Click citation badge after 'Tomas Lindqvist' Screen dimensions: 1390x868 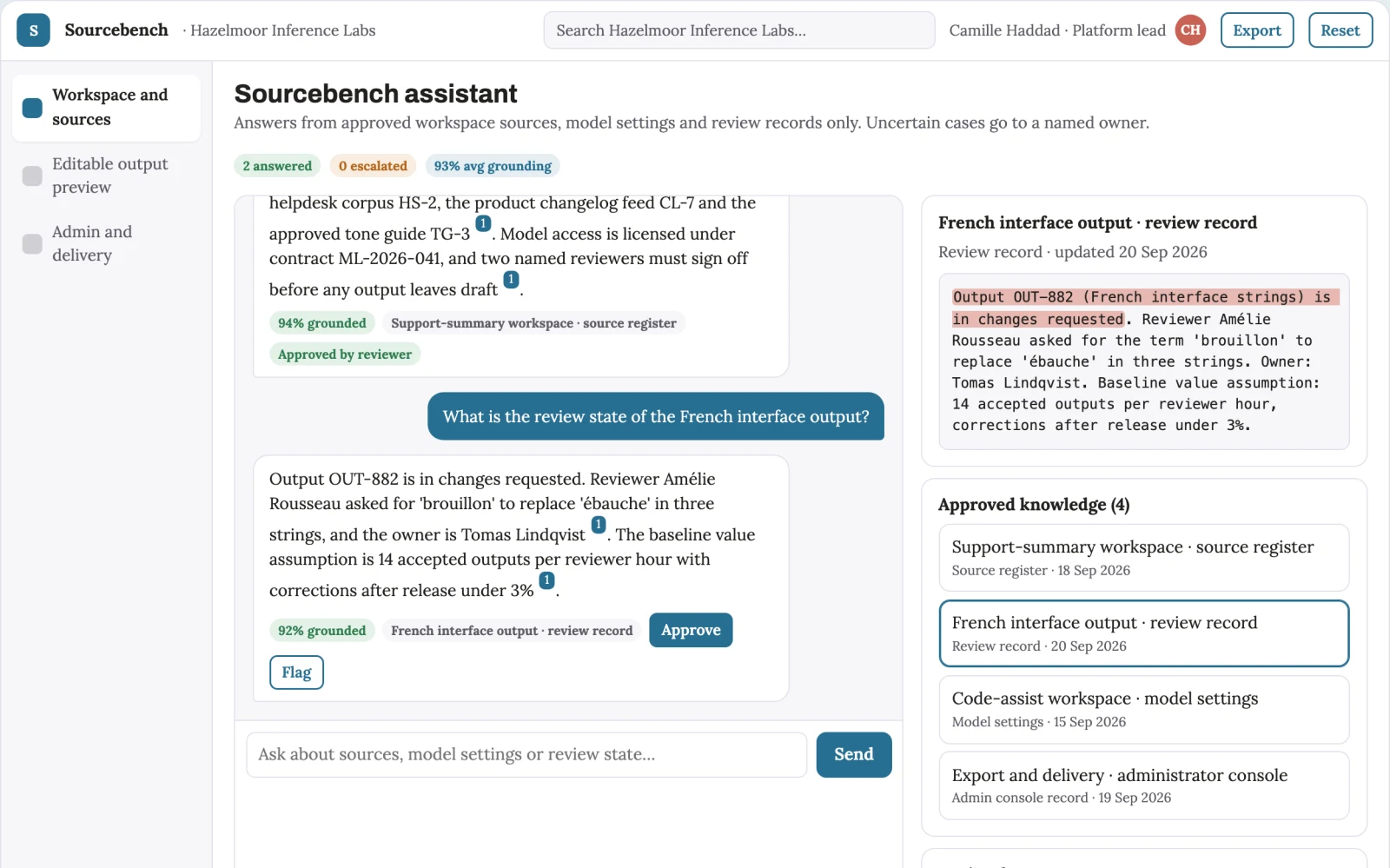(599, 525)
